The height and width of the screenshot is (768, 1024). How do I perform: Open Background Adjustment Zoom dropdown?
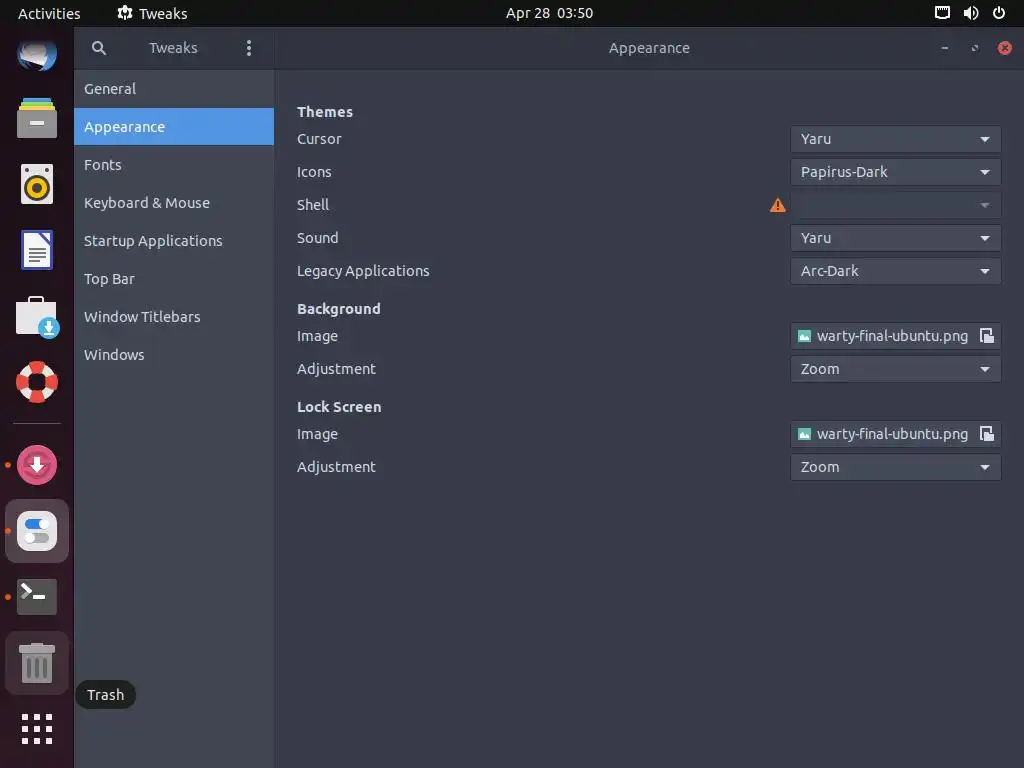[x=895, y=369]
